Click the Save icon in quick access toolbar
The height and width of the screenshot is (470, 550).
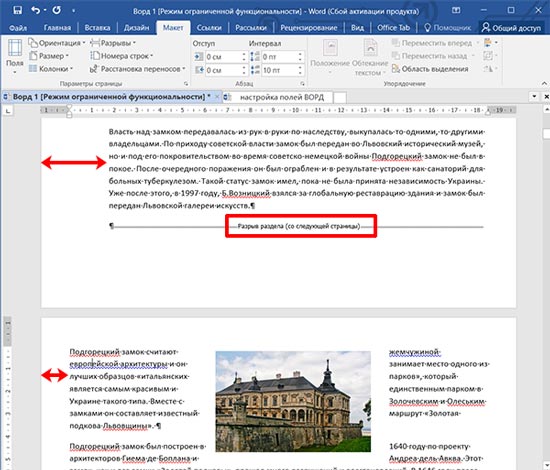18,10
